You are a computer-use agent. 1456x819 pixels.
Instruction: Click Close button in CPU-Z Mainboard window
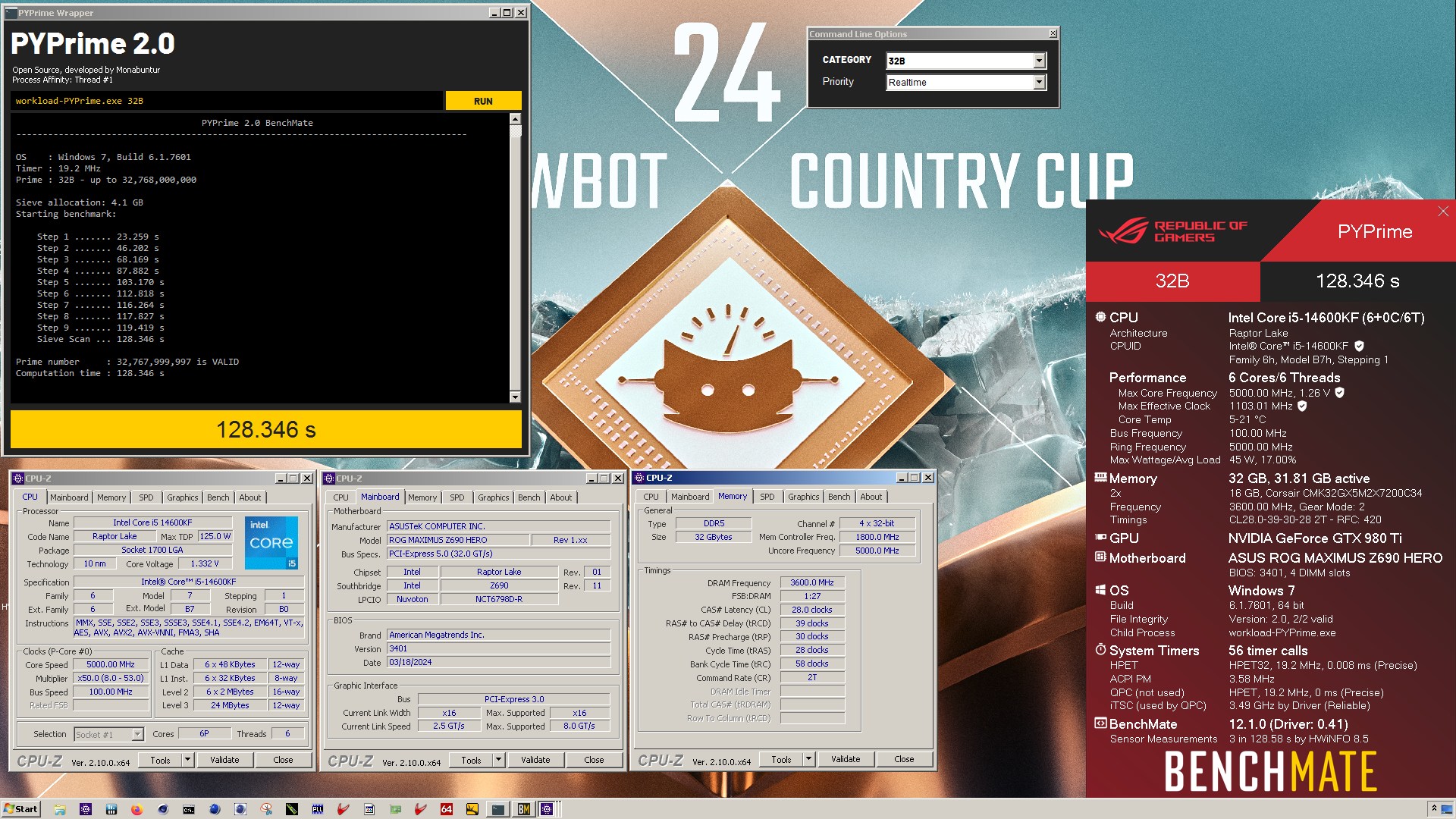click(x=594, y=759)
